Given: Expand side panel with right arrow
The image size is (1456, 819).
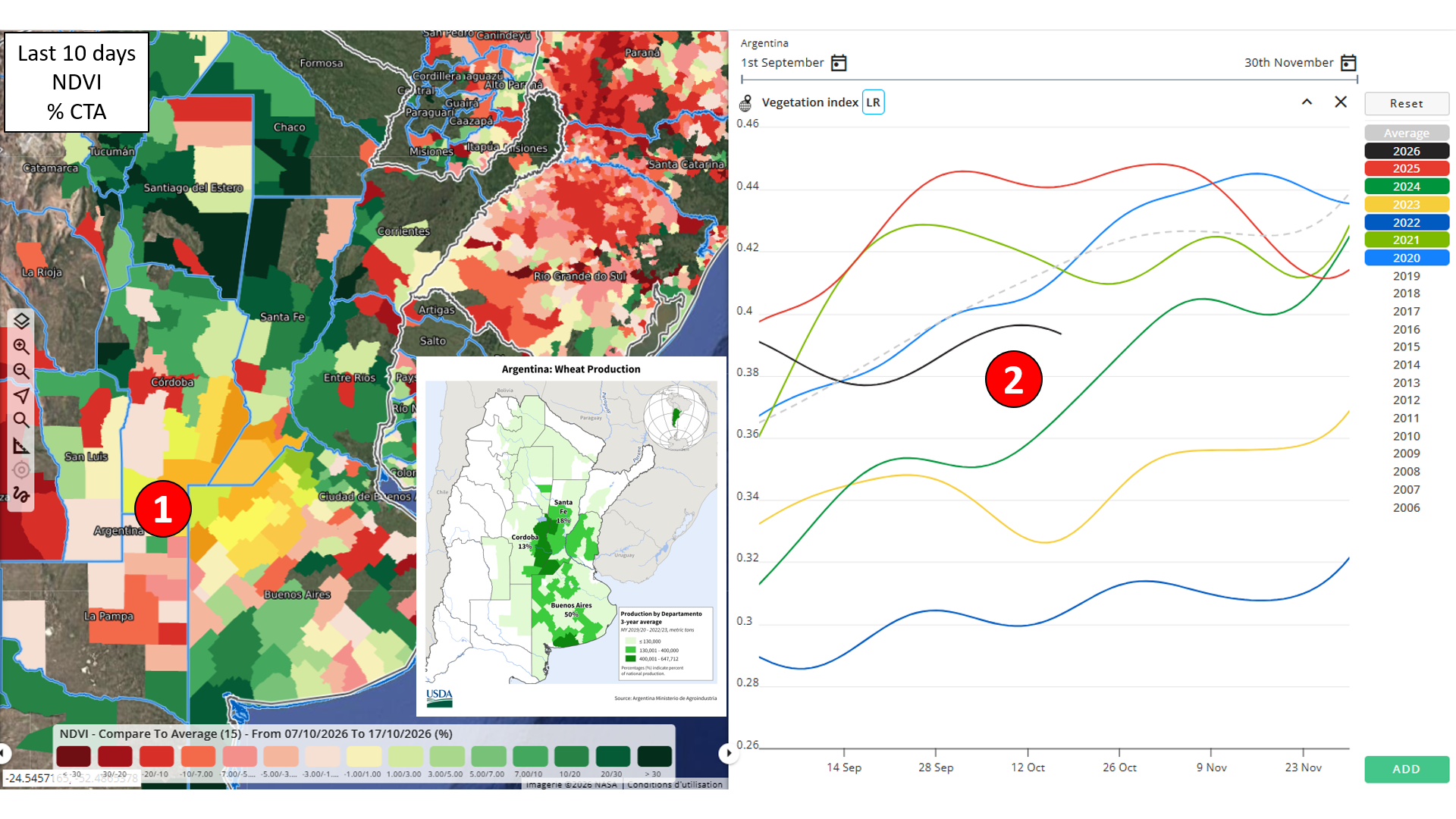Looking at the screenshot, I should pos(728,753).
